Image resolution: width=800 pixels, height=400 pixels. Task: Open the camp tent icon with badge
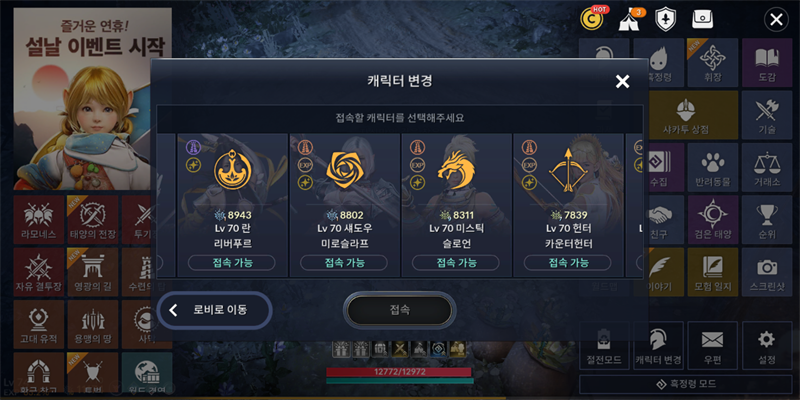pos(630,20)
